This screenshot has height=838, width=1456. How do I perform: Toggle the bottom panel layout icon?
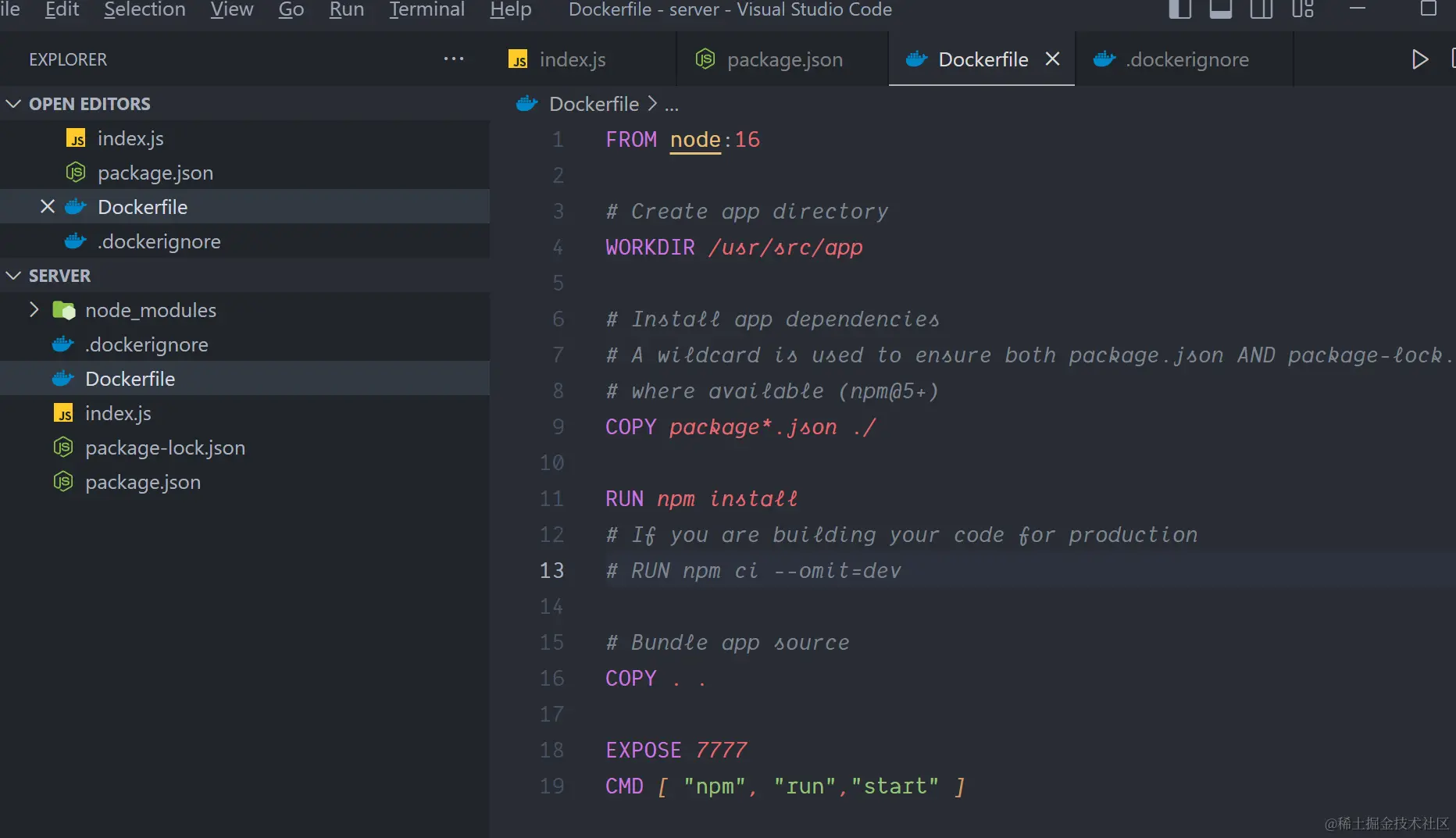(1220, 9)
